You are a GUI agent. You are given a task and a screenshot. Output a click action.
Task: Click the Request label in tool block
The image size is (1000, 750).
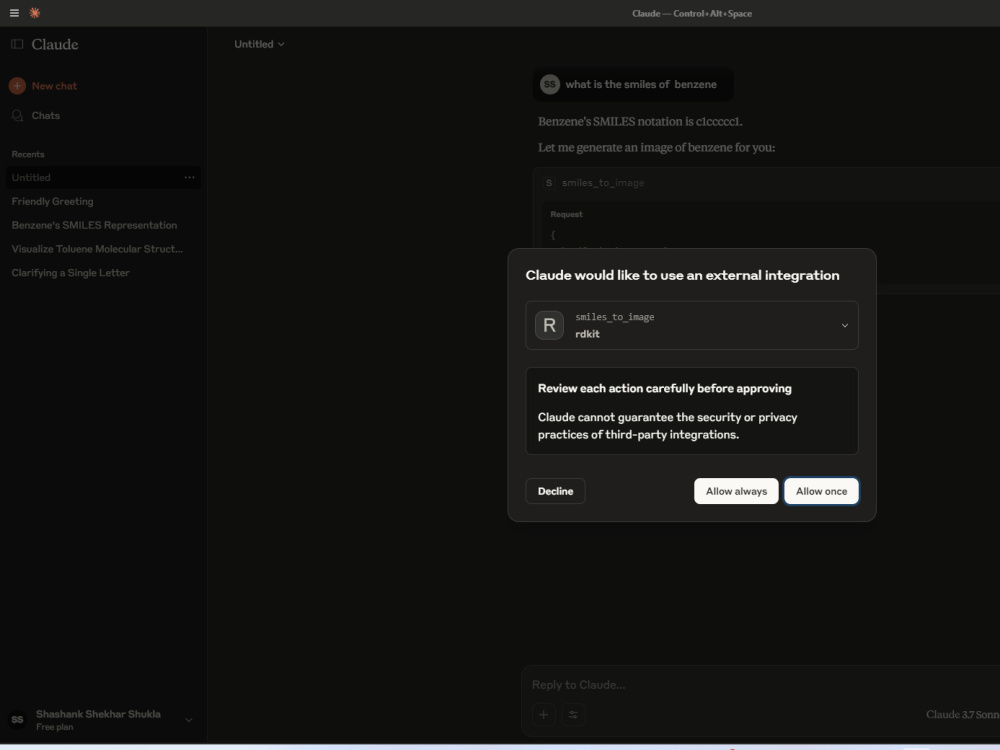point(566,214)
